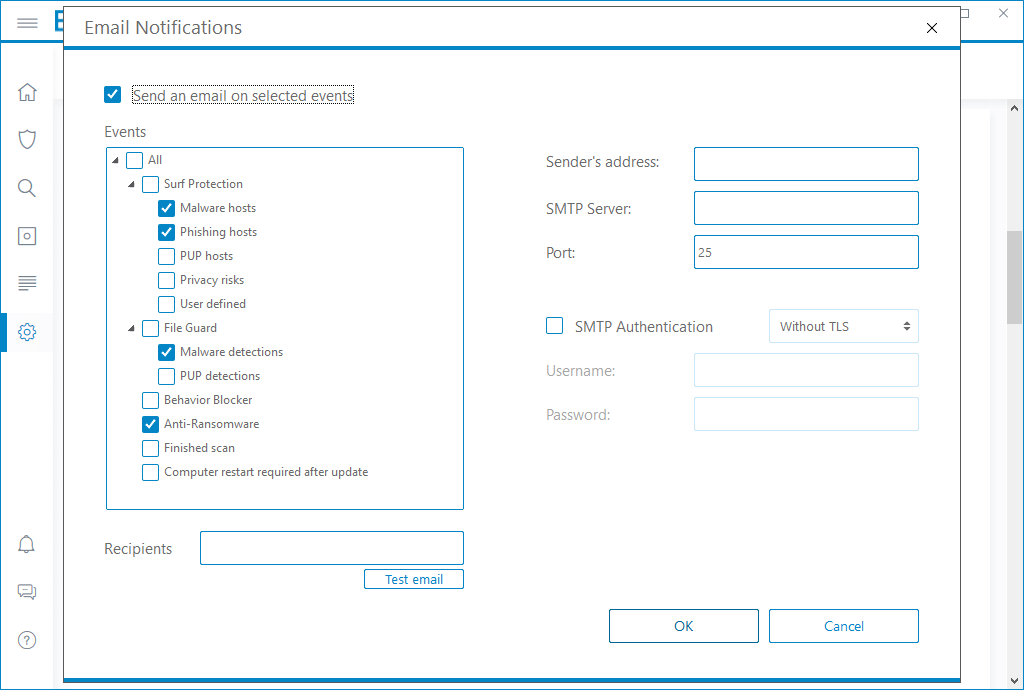Open the Protection shield icon

pos(27,139)
